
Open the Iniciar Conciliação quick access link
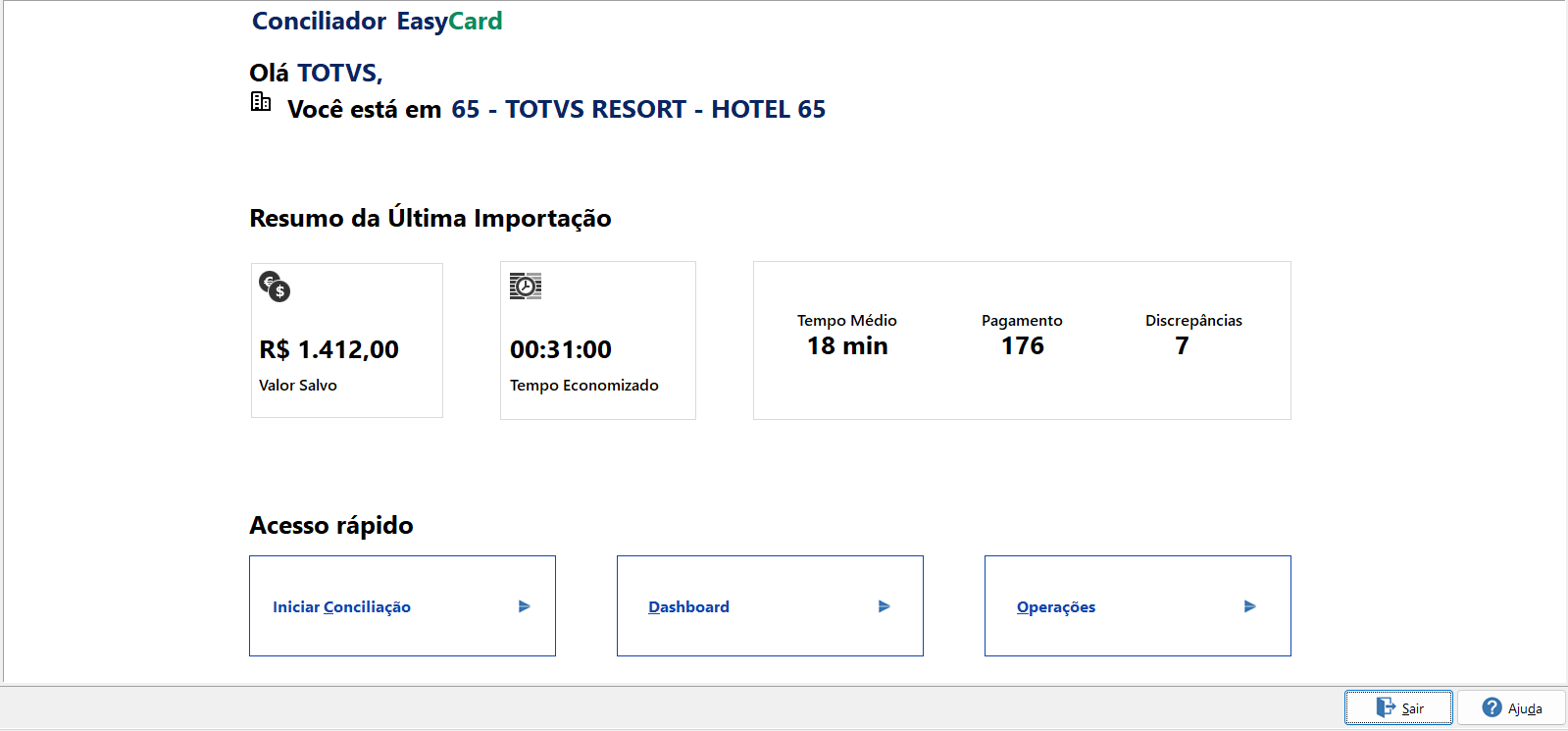[x=342, y=607]
